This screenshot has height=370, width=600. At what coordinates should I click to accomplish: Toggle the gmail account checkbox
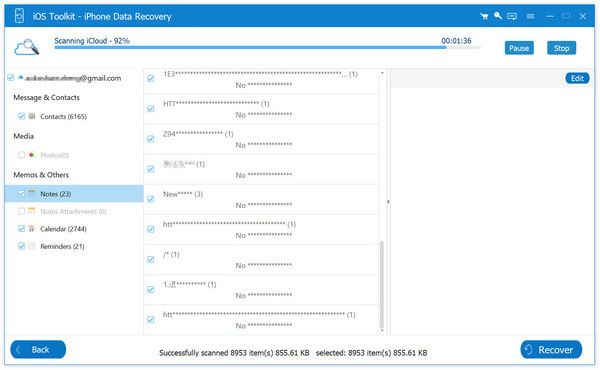(11, 78)
